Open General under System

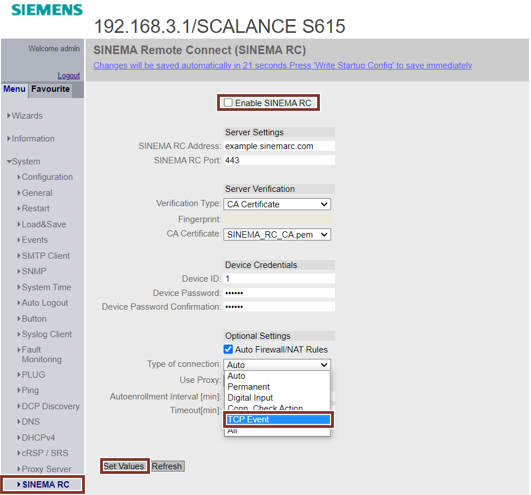[35, 193]
